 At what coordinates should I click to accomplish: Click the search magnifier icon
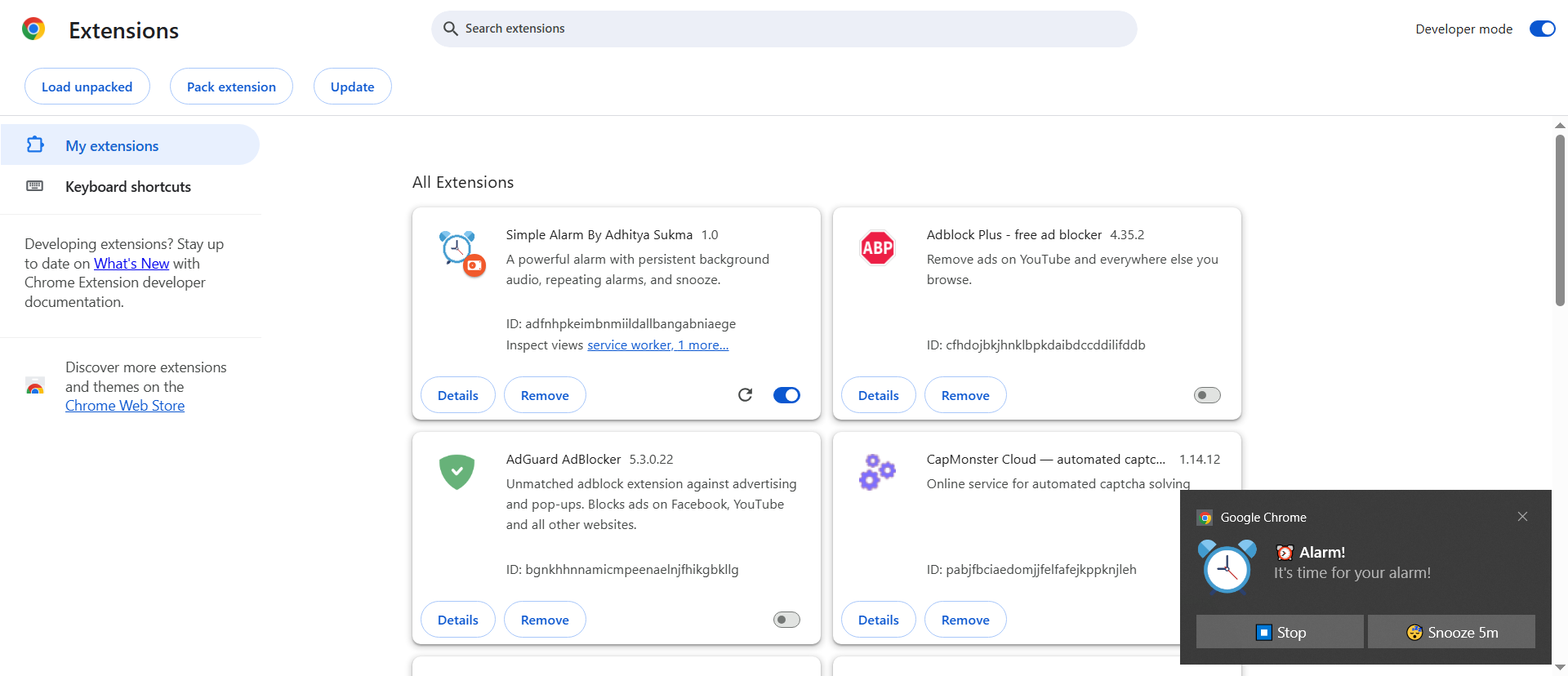[451, 29]
